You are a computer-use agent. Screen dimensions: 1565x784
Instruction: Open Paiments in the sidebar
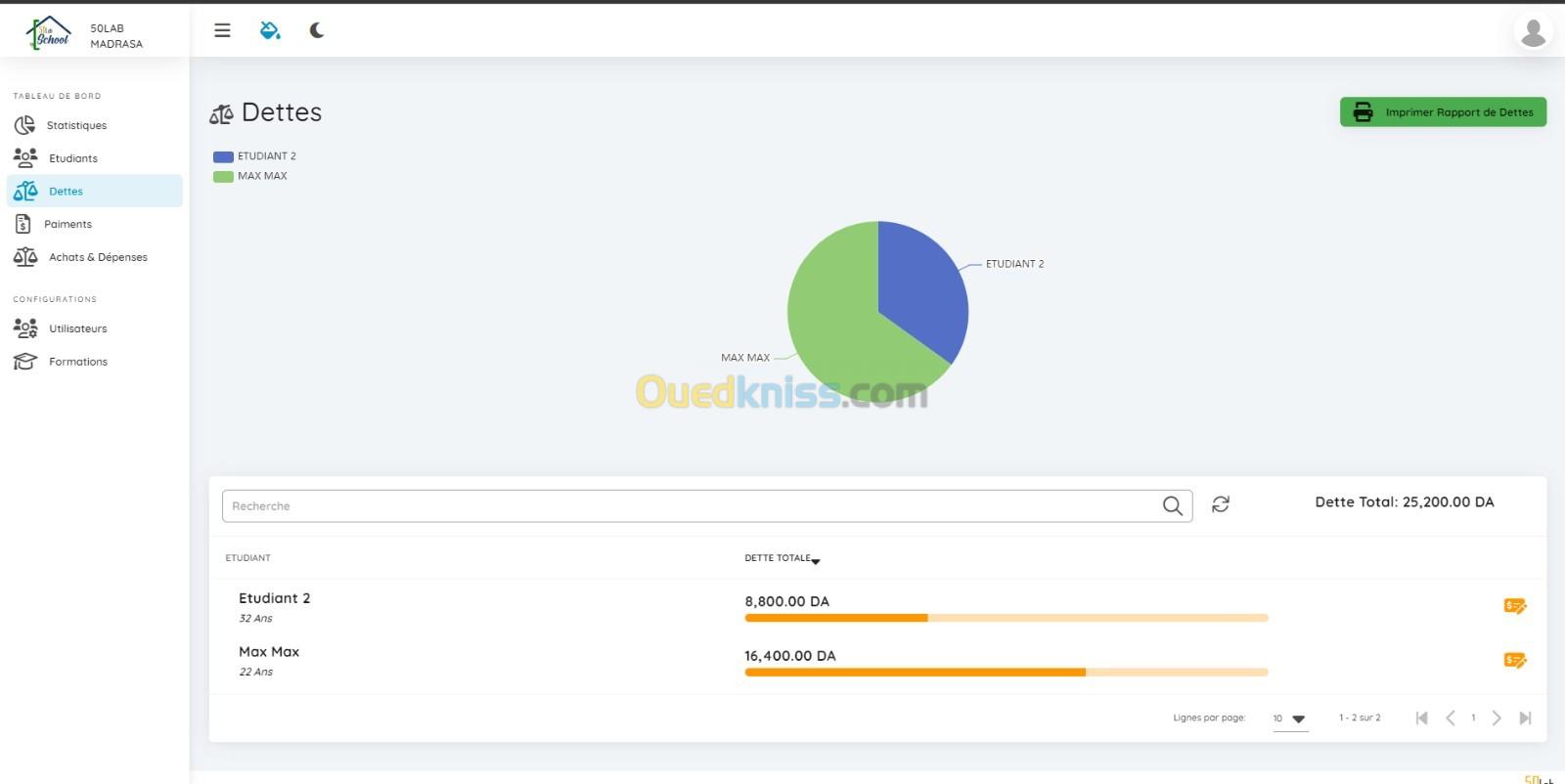95,224
